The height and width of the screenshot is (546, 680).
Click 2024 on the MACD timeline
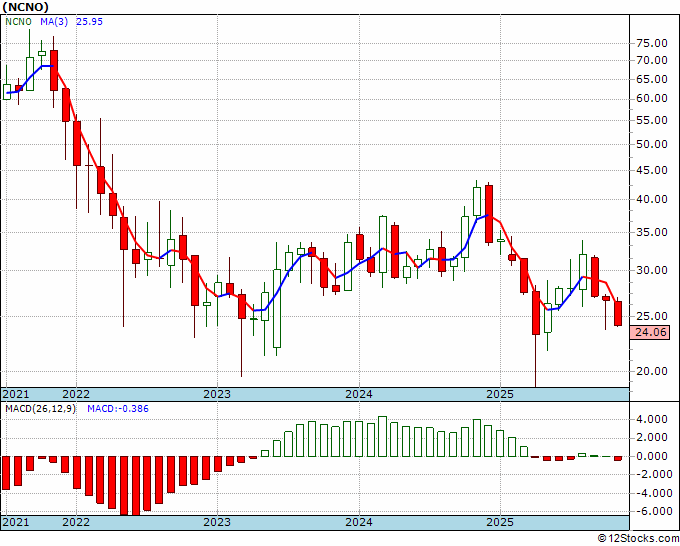click(359, 522)
